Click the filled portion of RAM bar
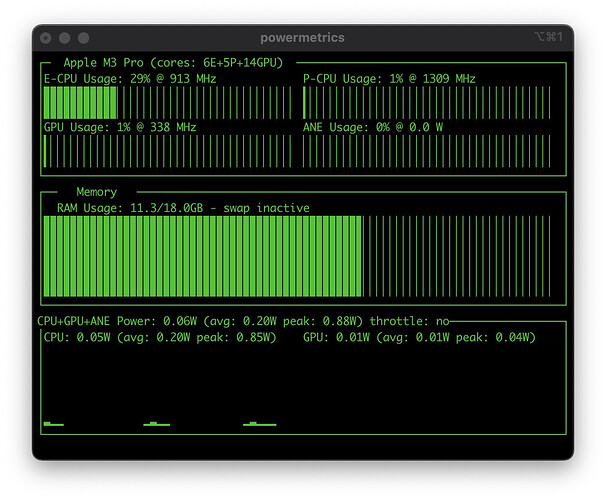Screen dimensions: 606x500 202,256
